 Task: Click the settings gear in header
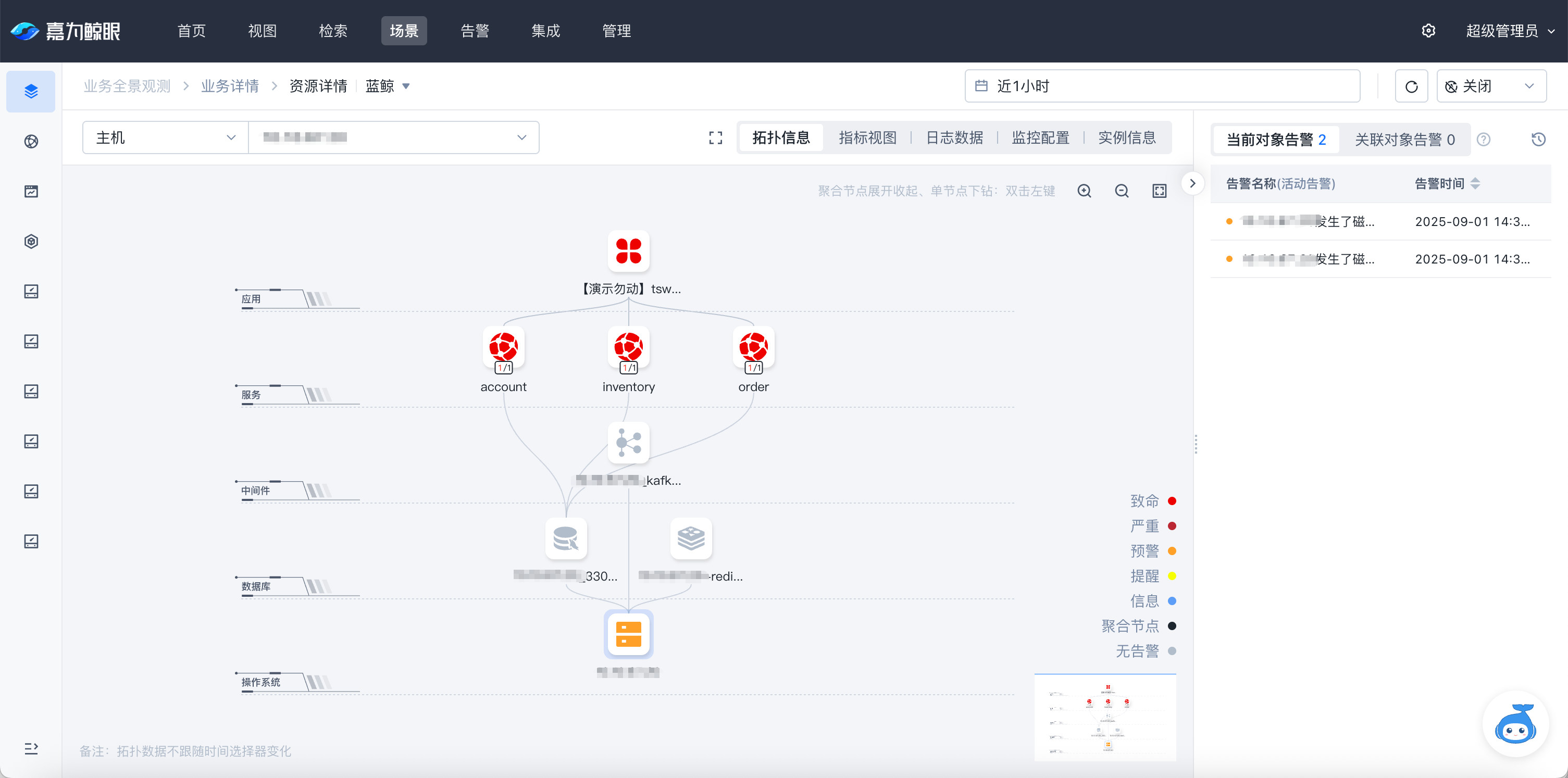(1428, 31)
